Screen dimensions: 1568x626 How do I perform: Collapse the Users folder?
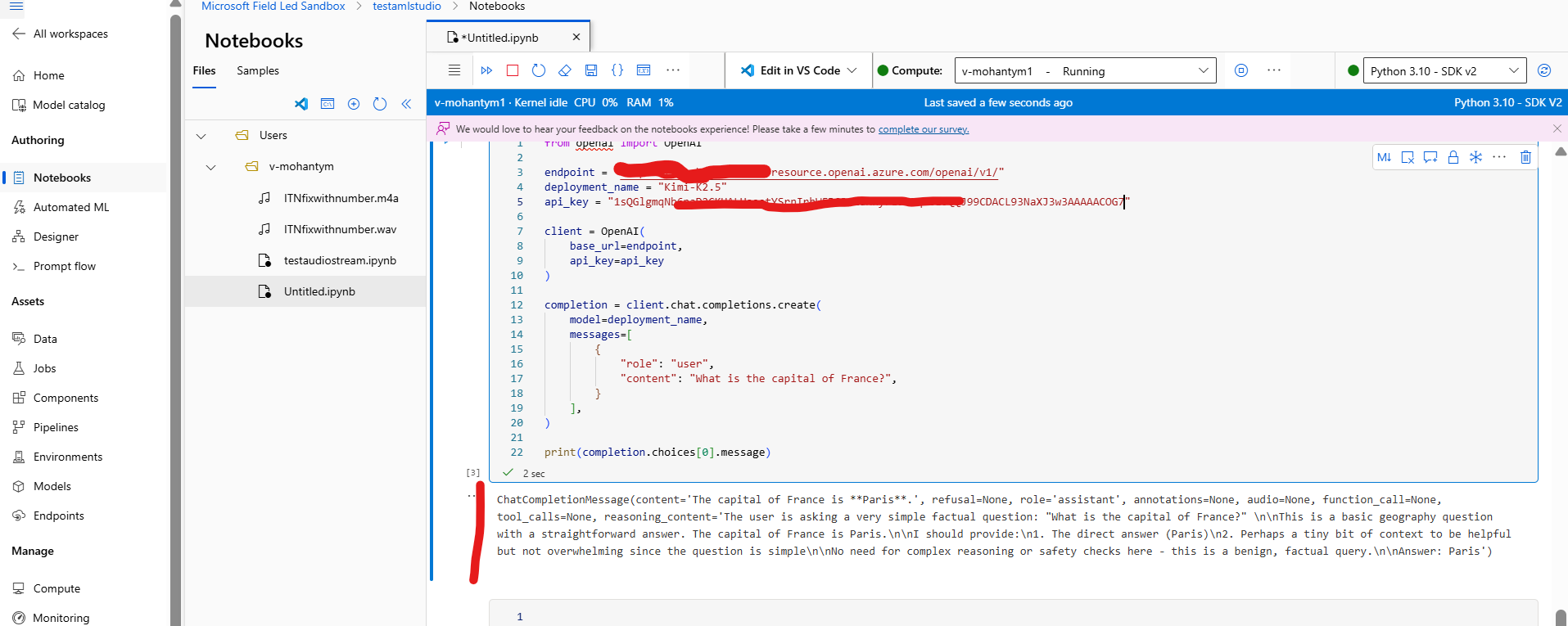201,136
